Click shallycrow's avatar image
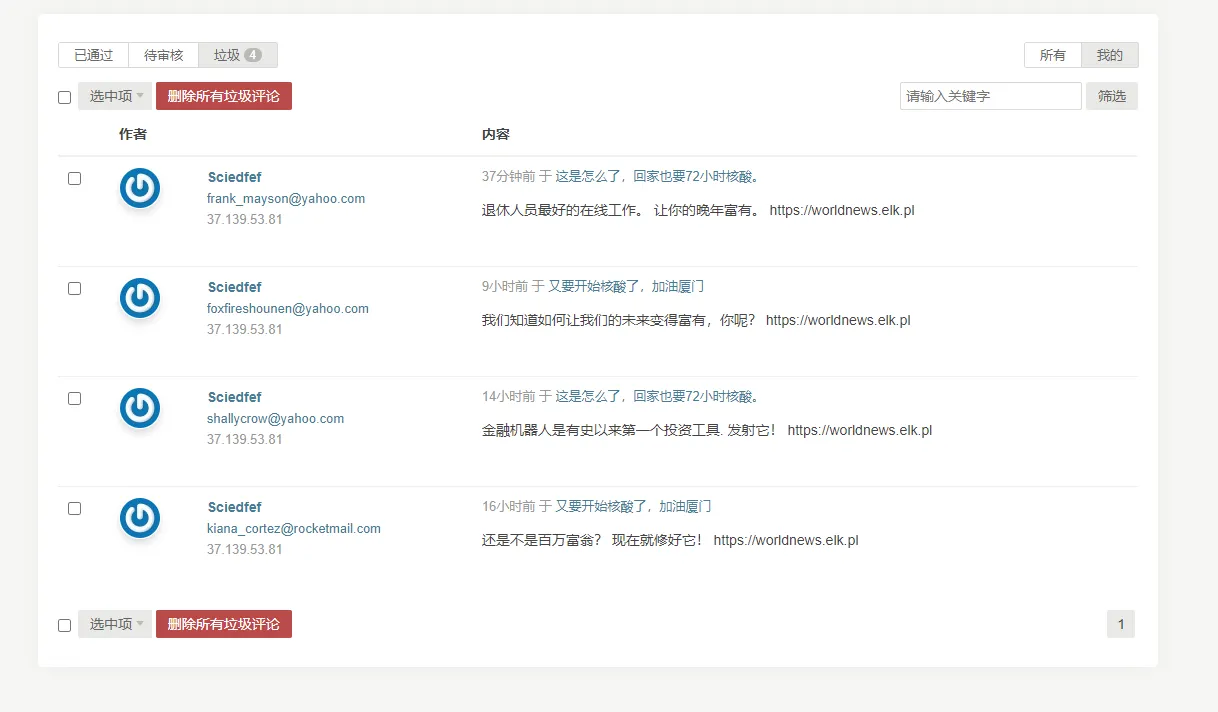Viewport: 1218px width, 712px height. (x=139, y=408)
